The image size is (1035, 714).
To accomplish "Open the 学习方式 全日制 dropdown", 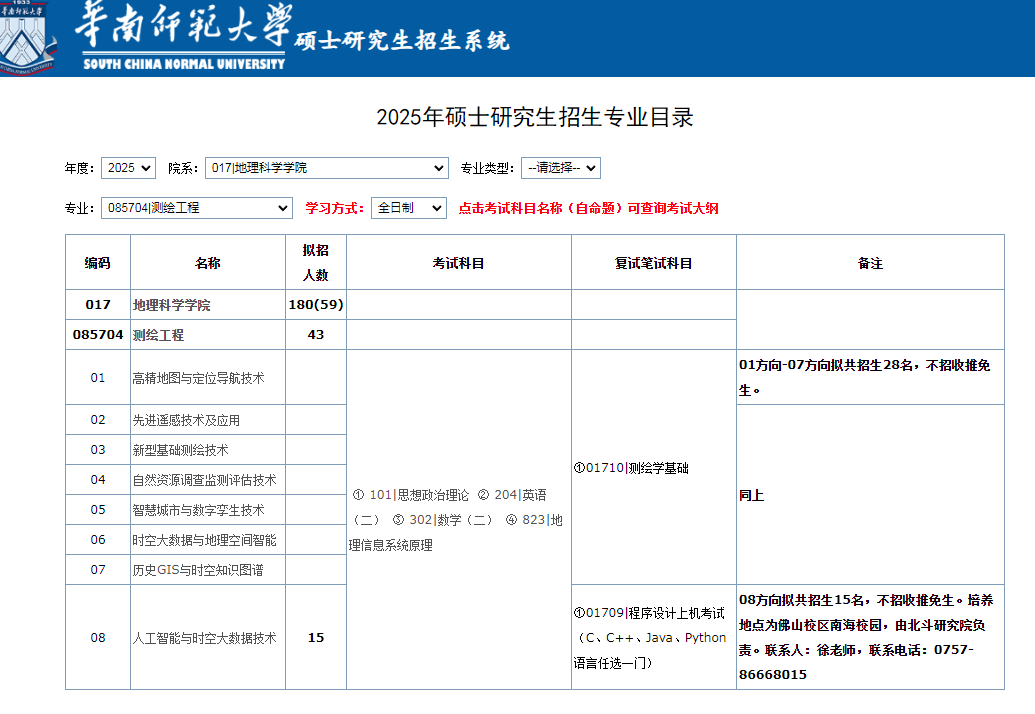I will coord(409,208).
